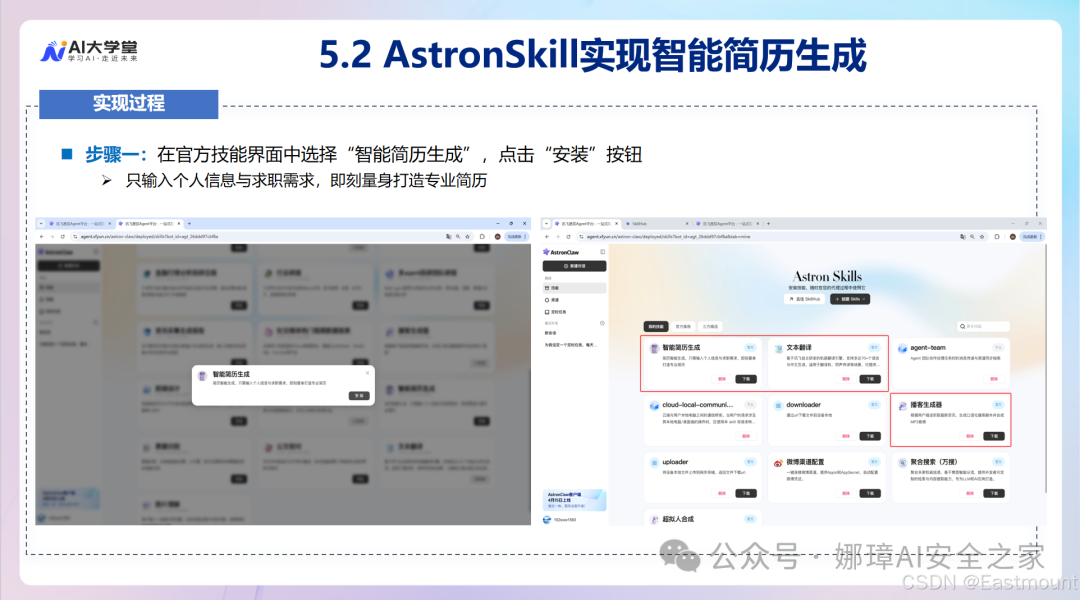Open the history clock icon in right sidebar
Image resolution: width=1080 pixels, height=600 pixels.
tap(602, 323)
